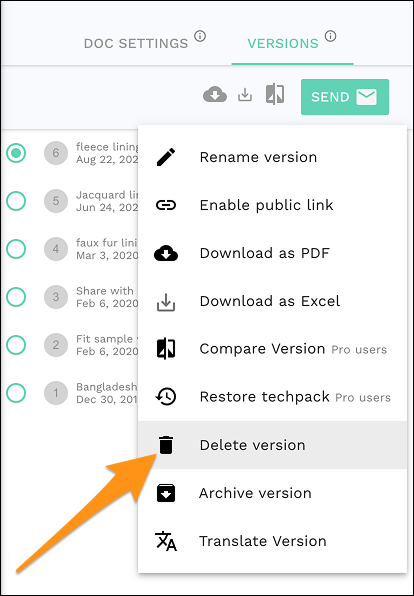Click the 'faux fur' version name
Screen dimensions: 414x596
tap(107, 243)
